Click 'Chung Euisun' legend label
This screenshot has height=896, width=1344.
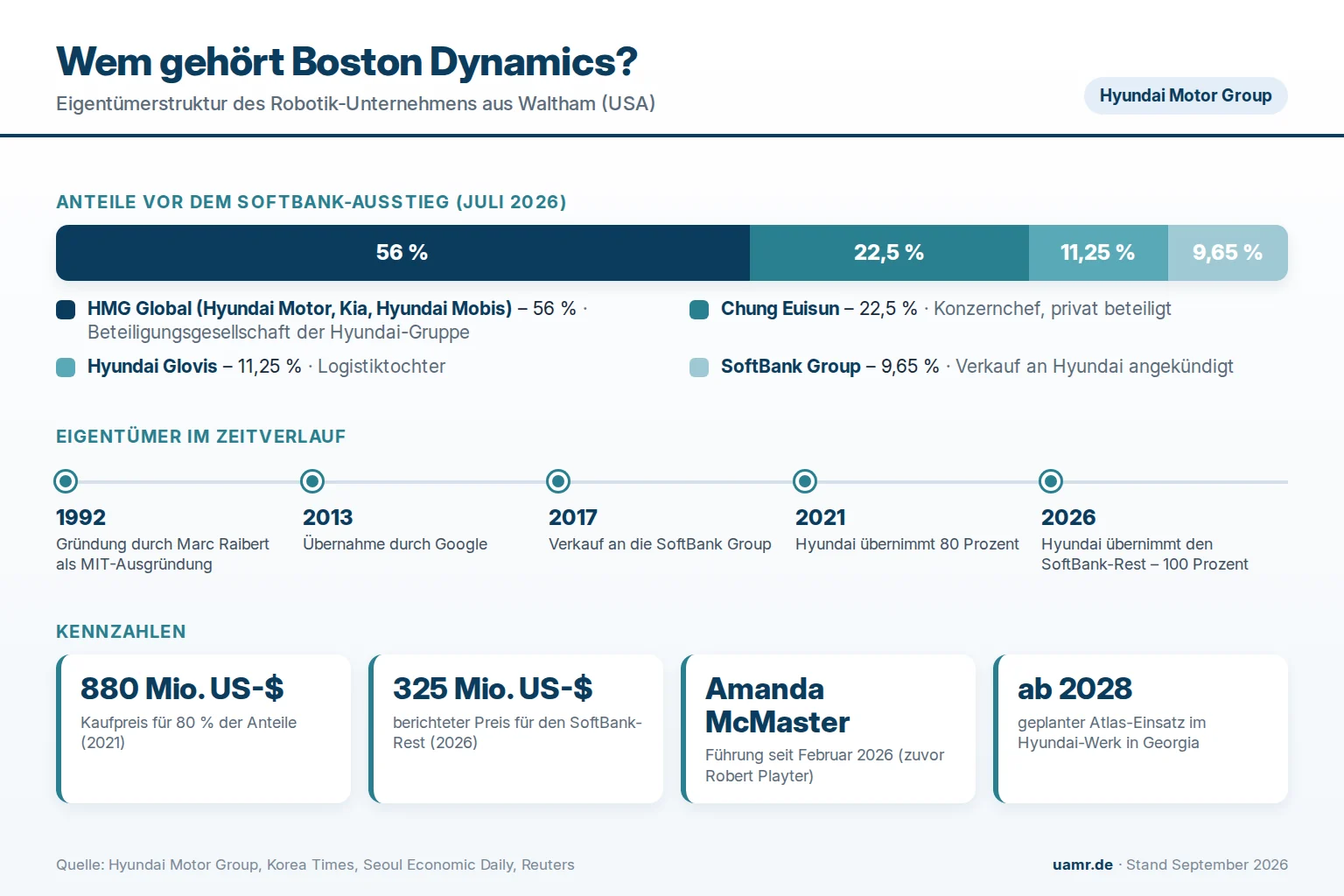pos(780,309)
